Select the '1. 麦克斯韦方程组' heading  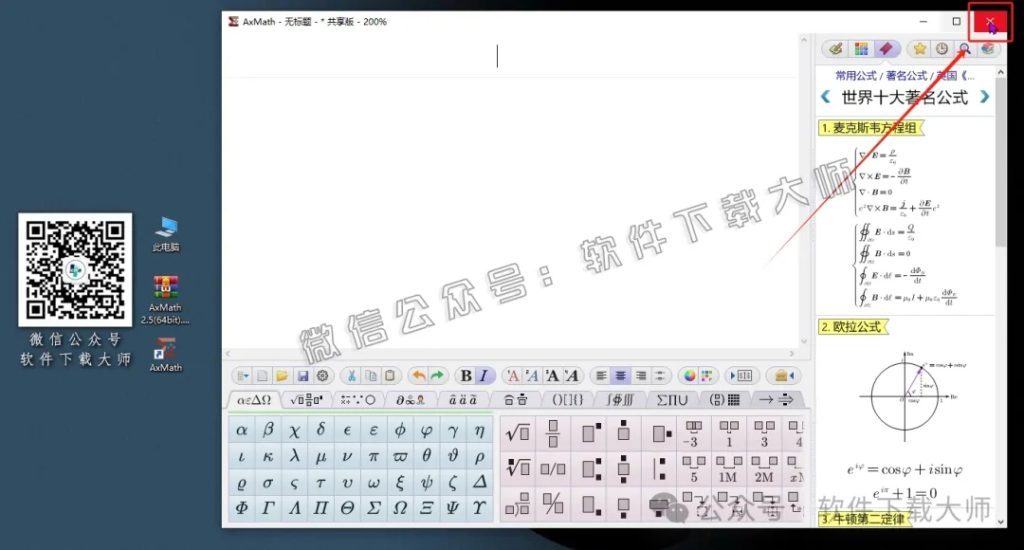coord(871,128)
